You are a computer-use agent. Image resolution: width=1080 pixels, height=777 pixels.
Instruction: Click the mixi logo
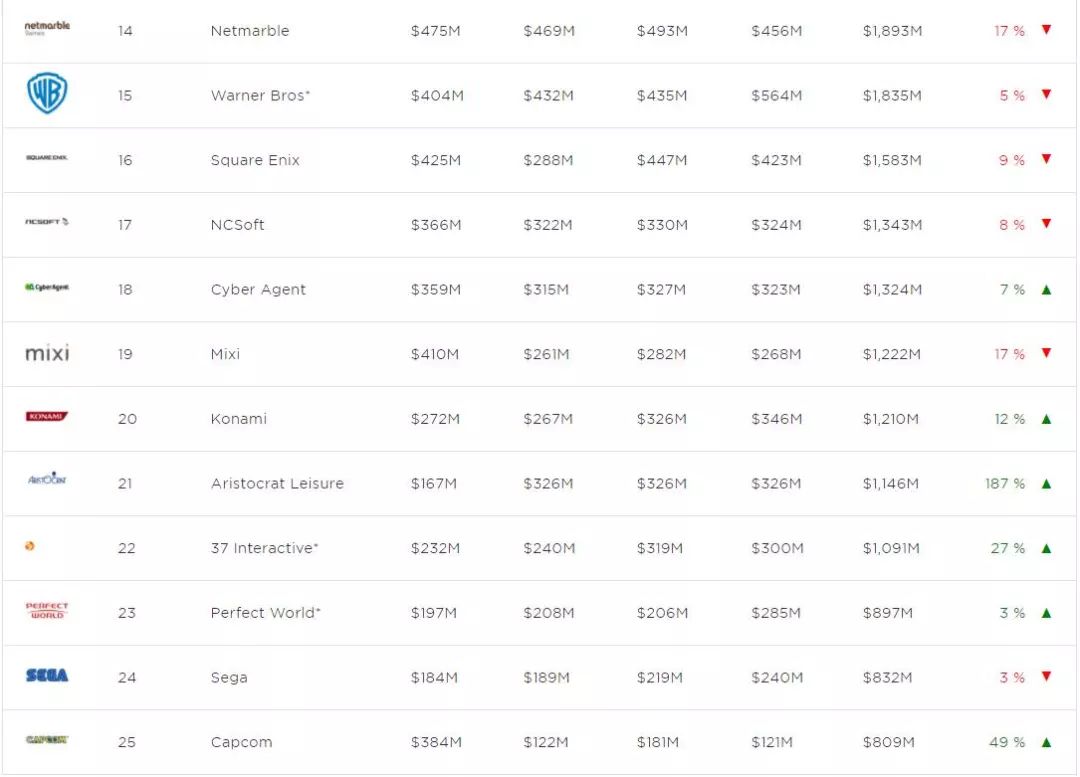(47, 353)
